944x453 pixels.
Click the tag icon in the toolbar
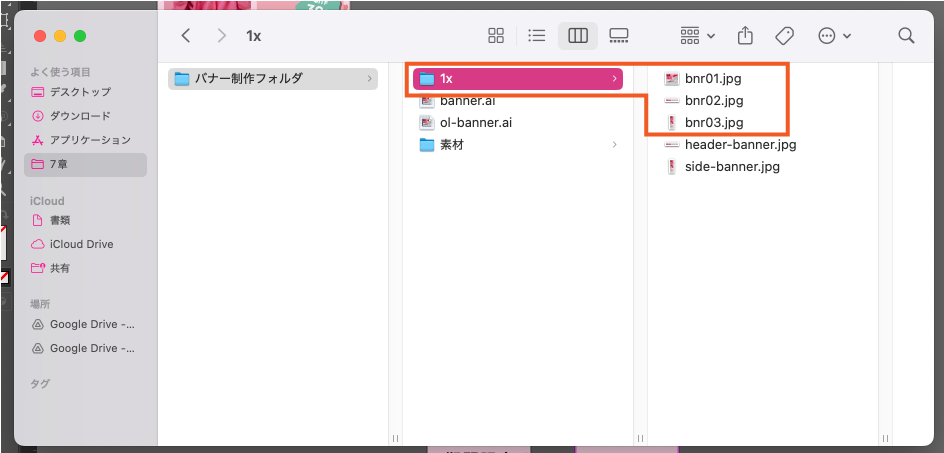pyautogui.click(x=784, y=36)
